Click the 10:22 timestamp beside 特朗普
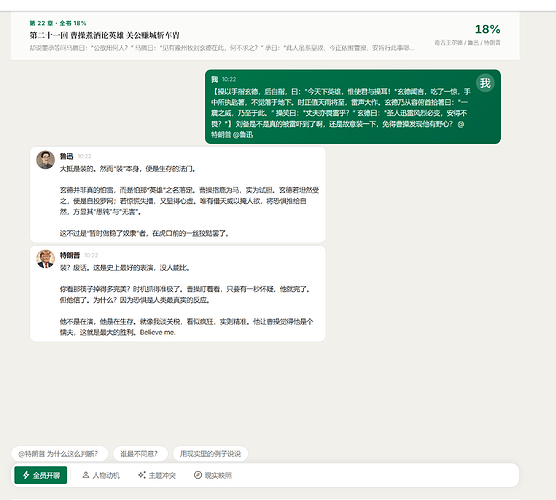Image resolution: width=556 pixels, height=500 pixels. click(91, 255)
